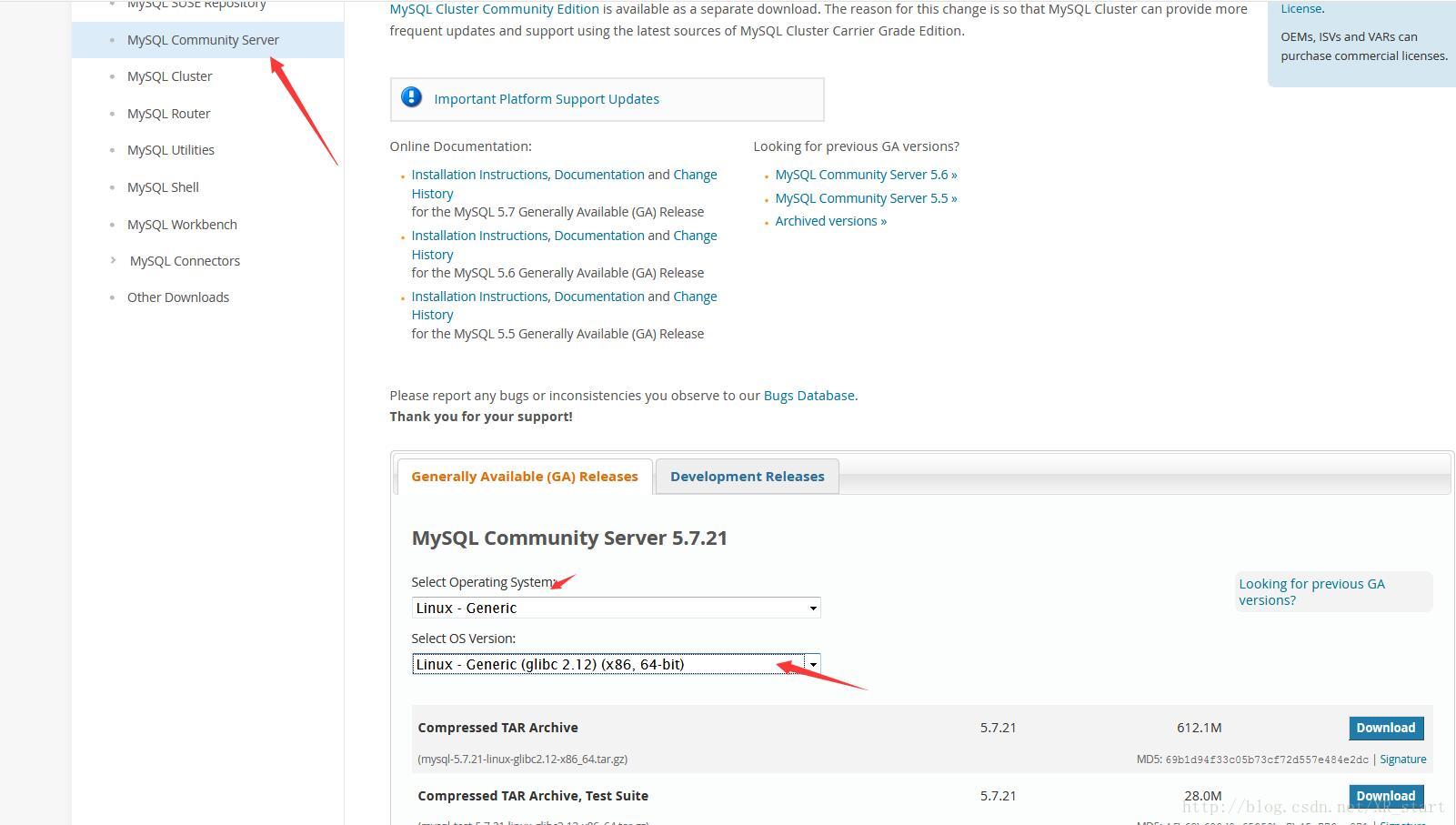Open Installation Instructions link for MySQL 5.7
The height and width of the screenshot is (825, 1456).
(479, 175)
